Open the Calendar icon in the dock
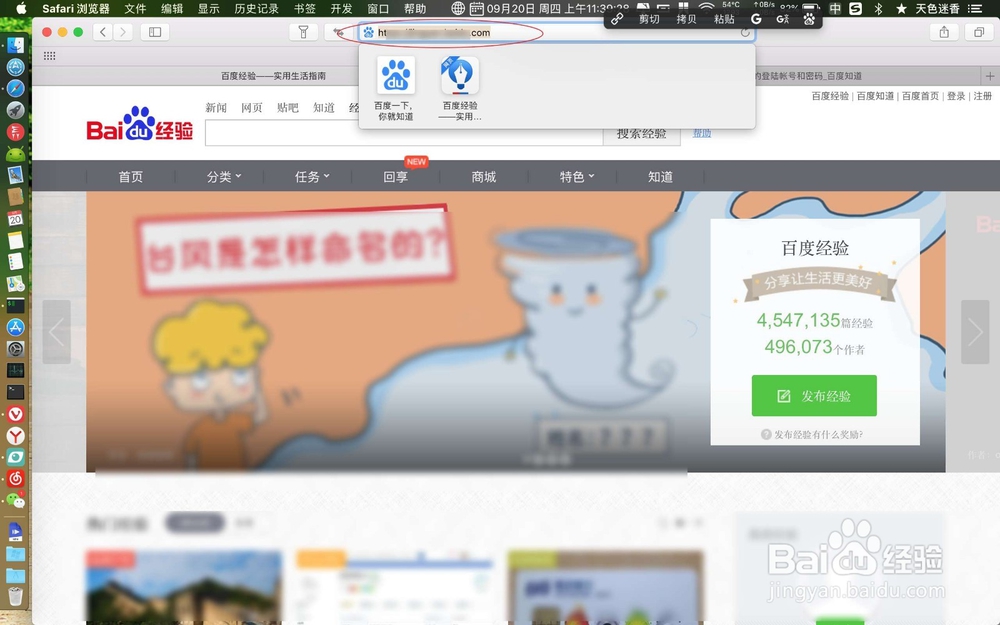The image size is (1000, 625). click(x=15, y=219)
